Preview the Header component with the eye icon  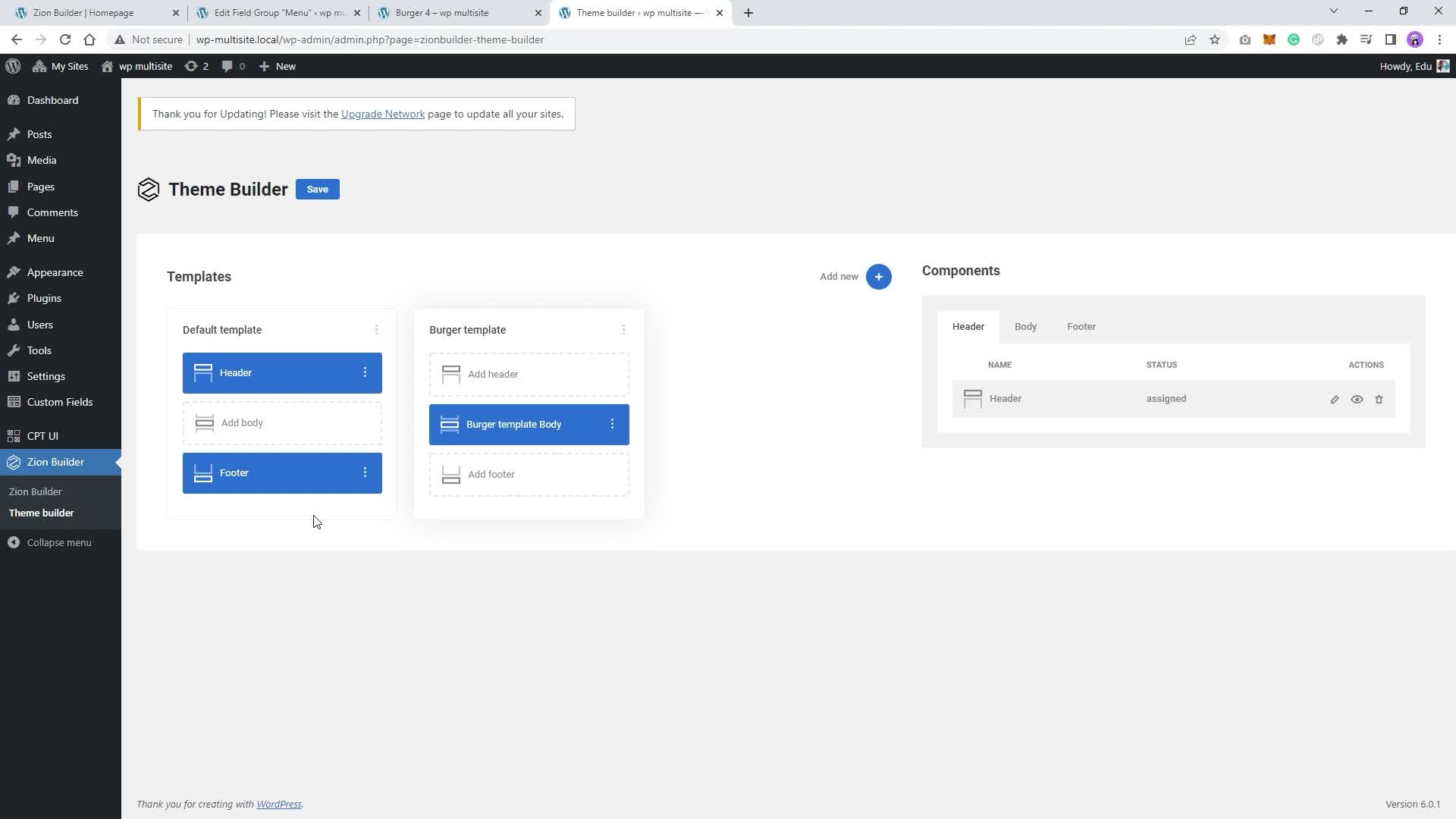pos(1357,400)
